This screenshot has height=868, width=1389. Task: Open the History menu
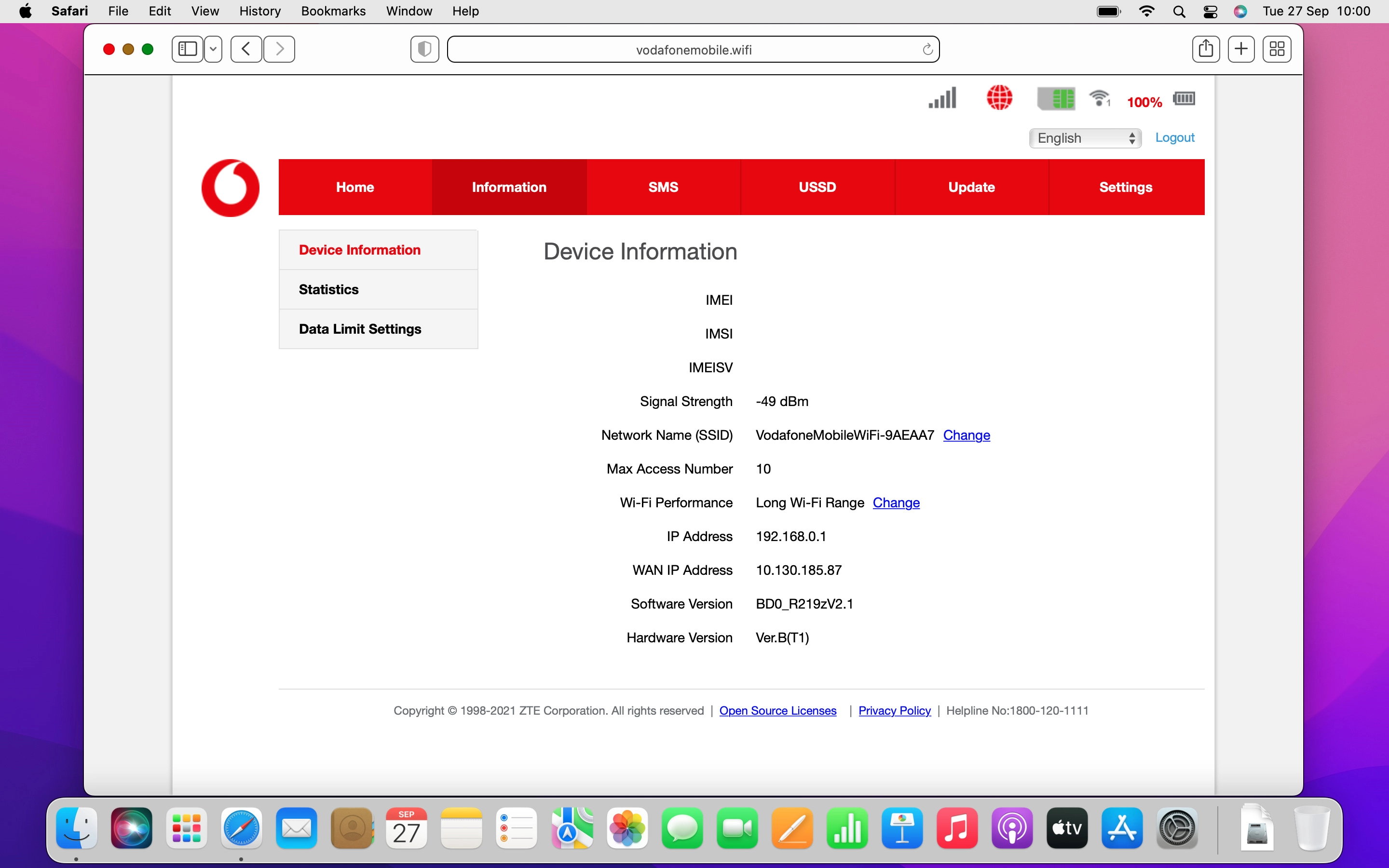pos(259,11)
